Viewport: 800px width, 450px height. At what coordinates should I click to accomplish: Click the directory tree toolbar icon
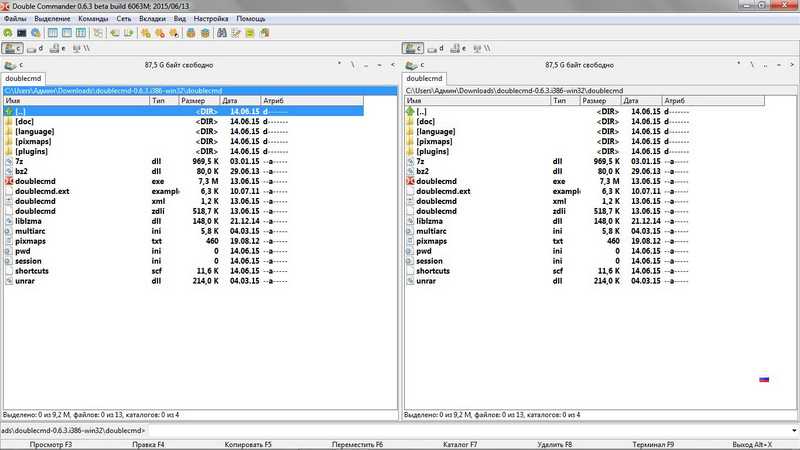click(x=97, y=33)
